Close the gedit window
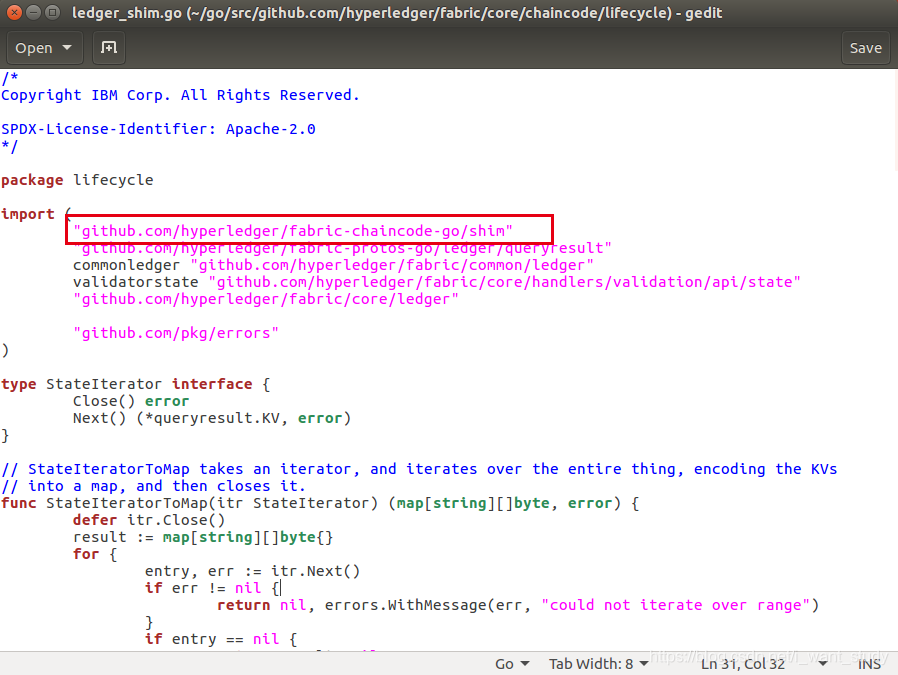 [14, 12]
